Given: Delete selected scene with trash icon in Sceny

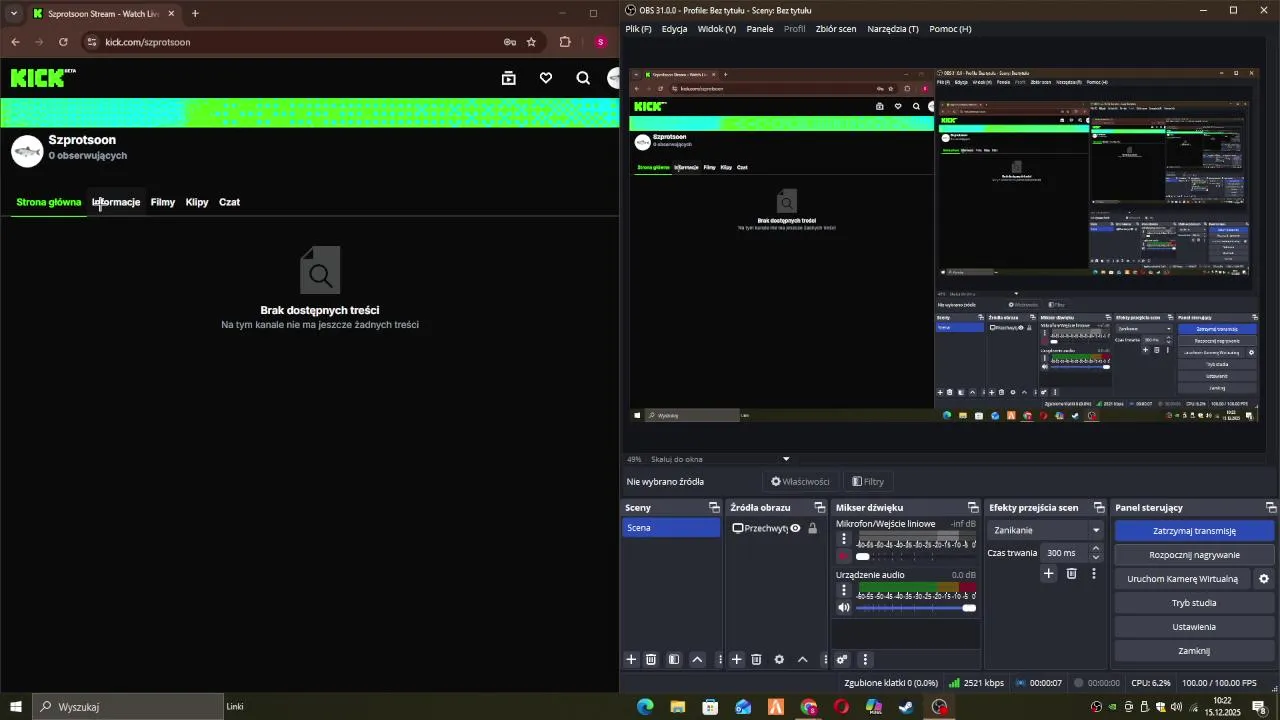Looking at the screenshot, I should coord(651,660).
